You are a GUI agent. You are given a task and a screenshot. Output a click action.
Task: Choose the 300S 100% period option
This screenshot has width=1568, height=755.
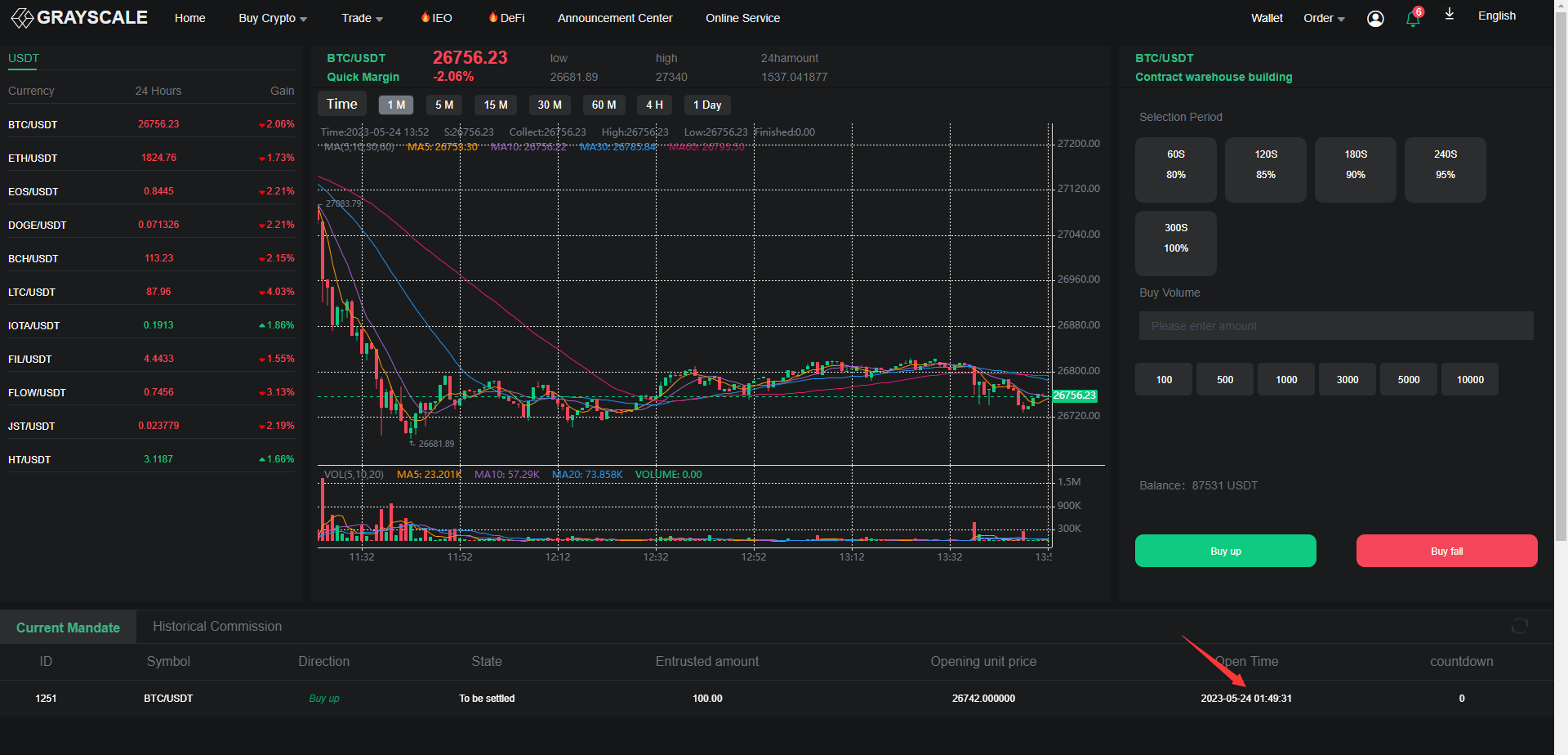coord(1175,243)
